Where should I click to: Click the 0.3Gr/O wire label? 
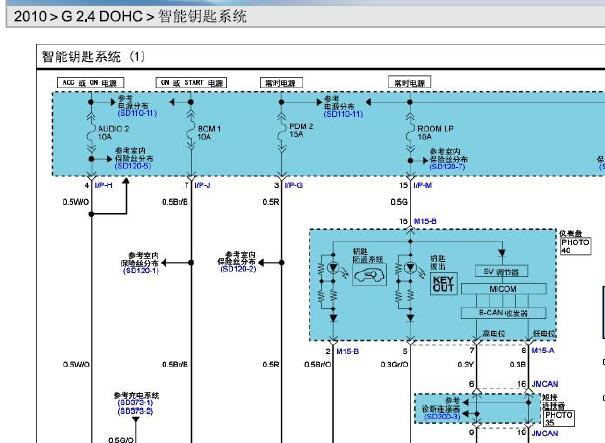(x=394, y=364)
